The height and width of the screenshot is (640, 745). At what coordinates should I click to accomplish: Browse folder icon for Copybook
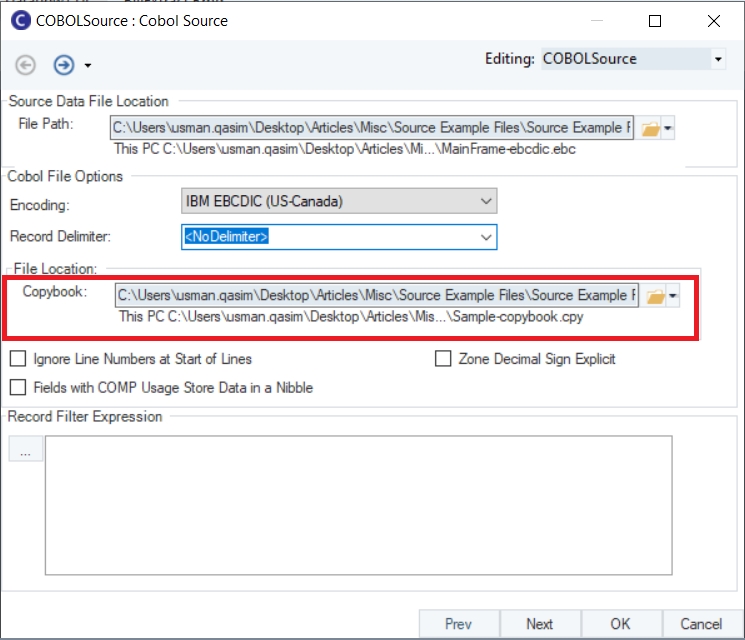click(655, 296)
